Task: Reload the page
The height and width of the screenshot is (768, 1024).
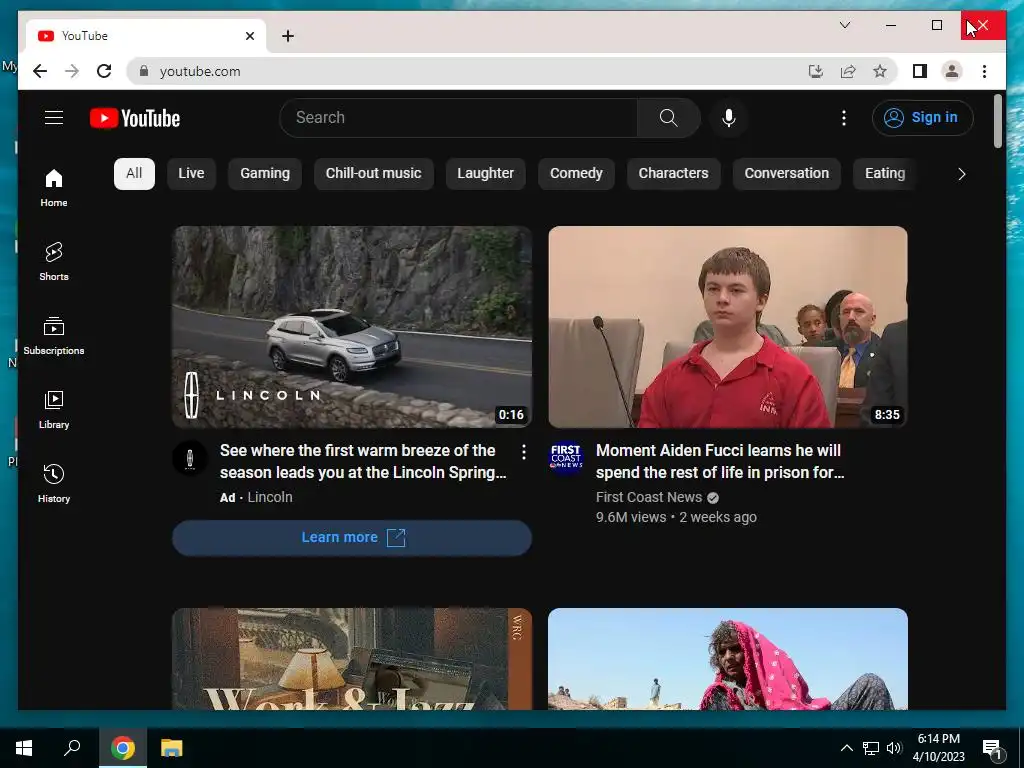Action: [x=104, y=71]
